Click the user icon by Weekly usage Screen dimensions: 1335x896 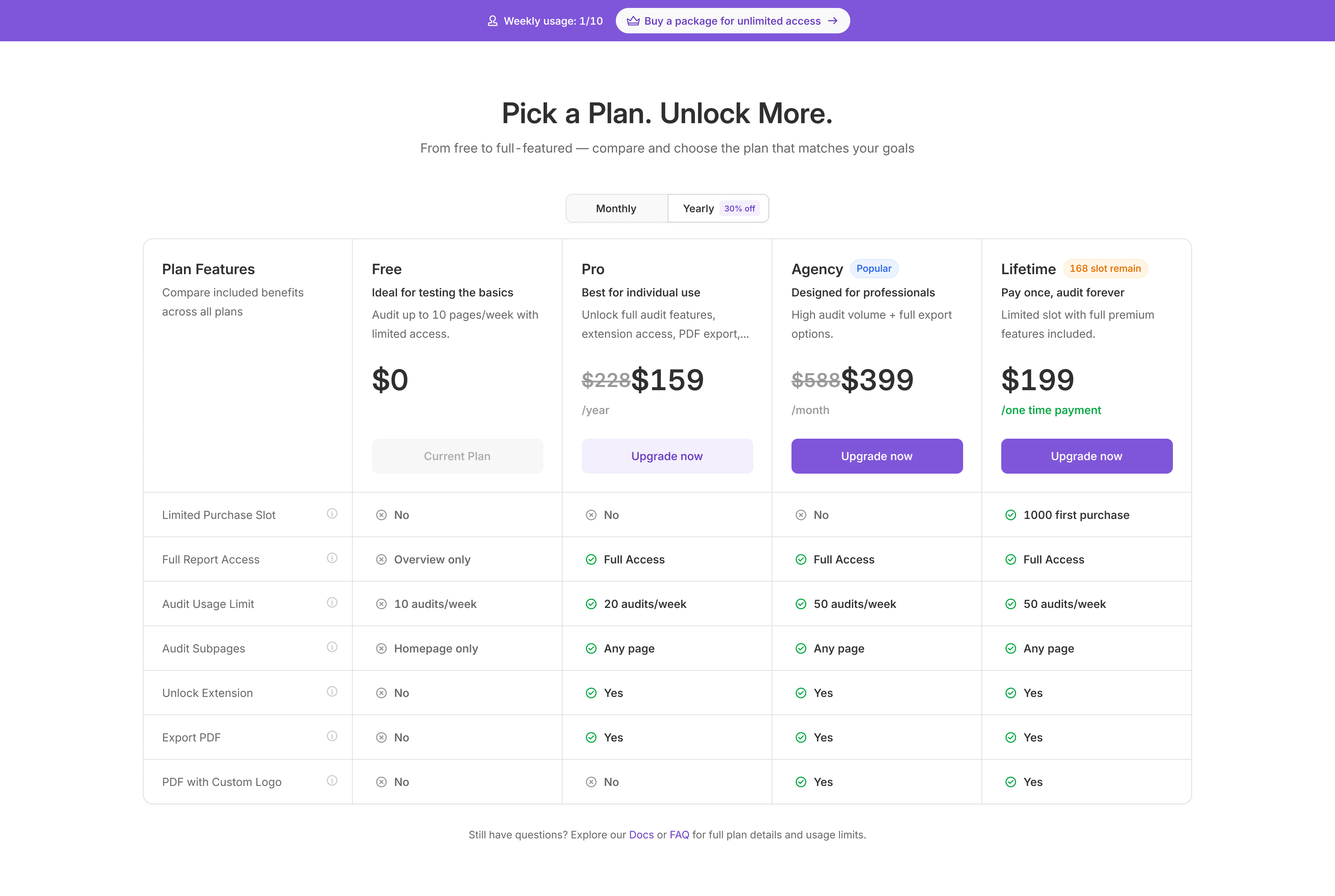tap(492, 21)
